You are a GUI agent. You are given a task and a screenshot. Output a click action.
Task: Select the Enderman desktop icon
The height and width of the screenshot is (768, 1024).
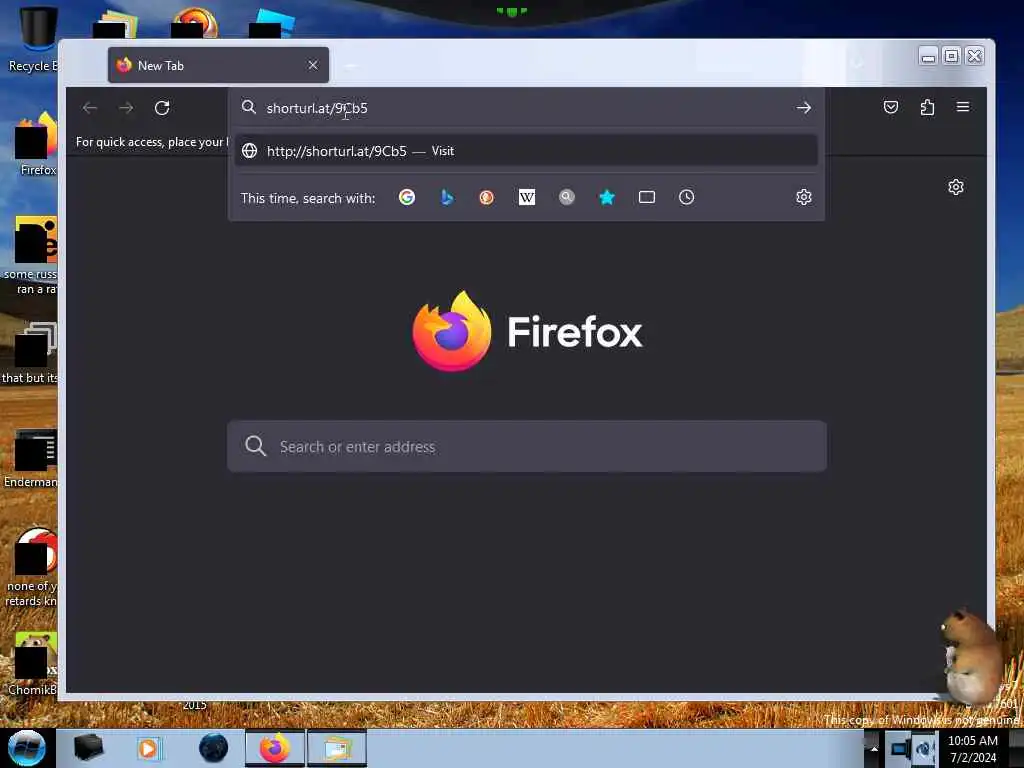click(x=33, y=459)
